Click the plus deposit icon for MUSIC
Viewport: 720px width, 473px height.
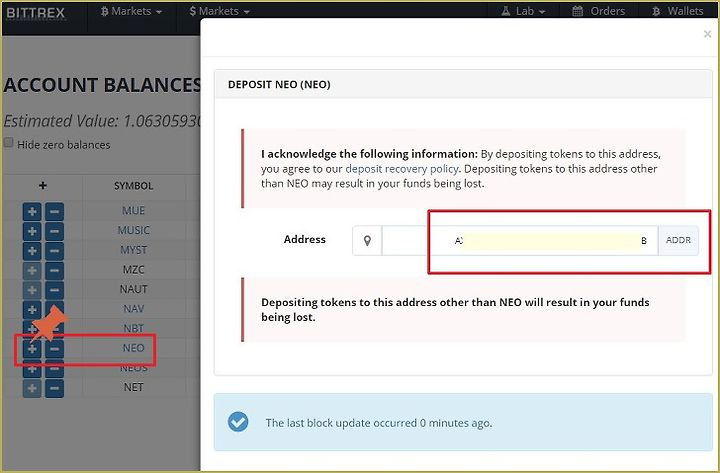point(32,231)
